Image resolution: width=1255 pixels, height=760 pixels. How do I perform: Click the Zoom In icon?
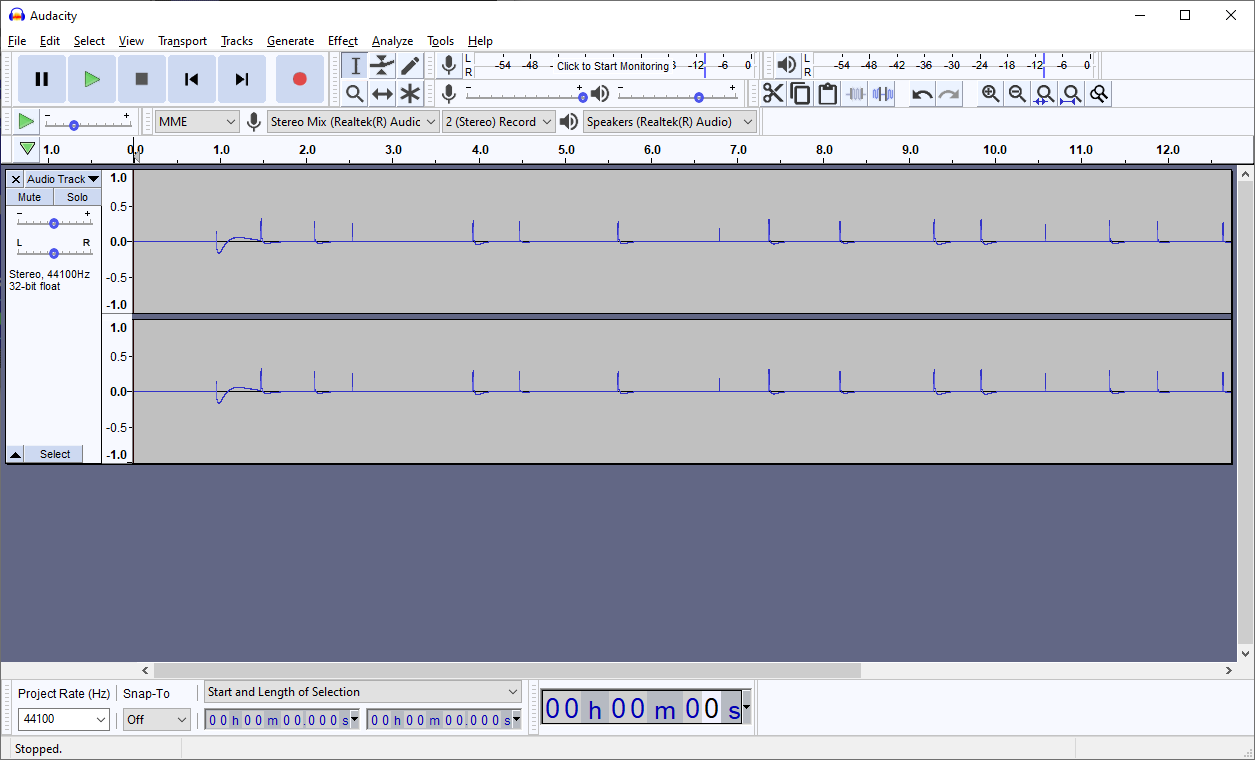(989, 93)
